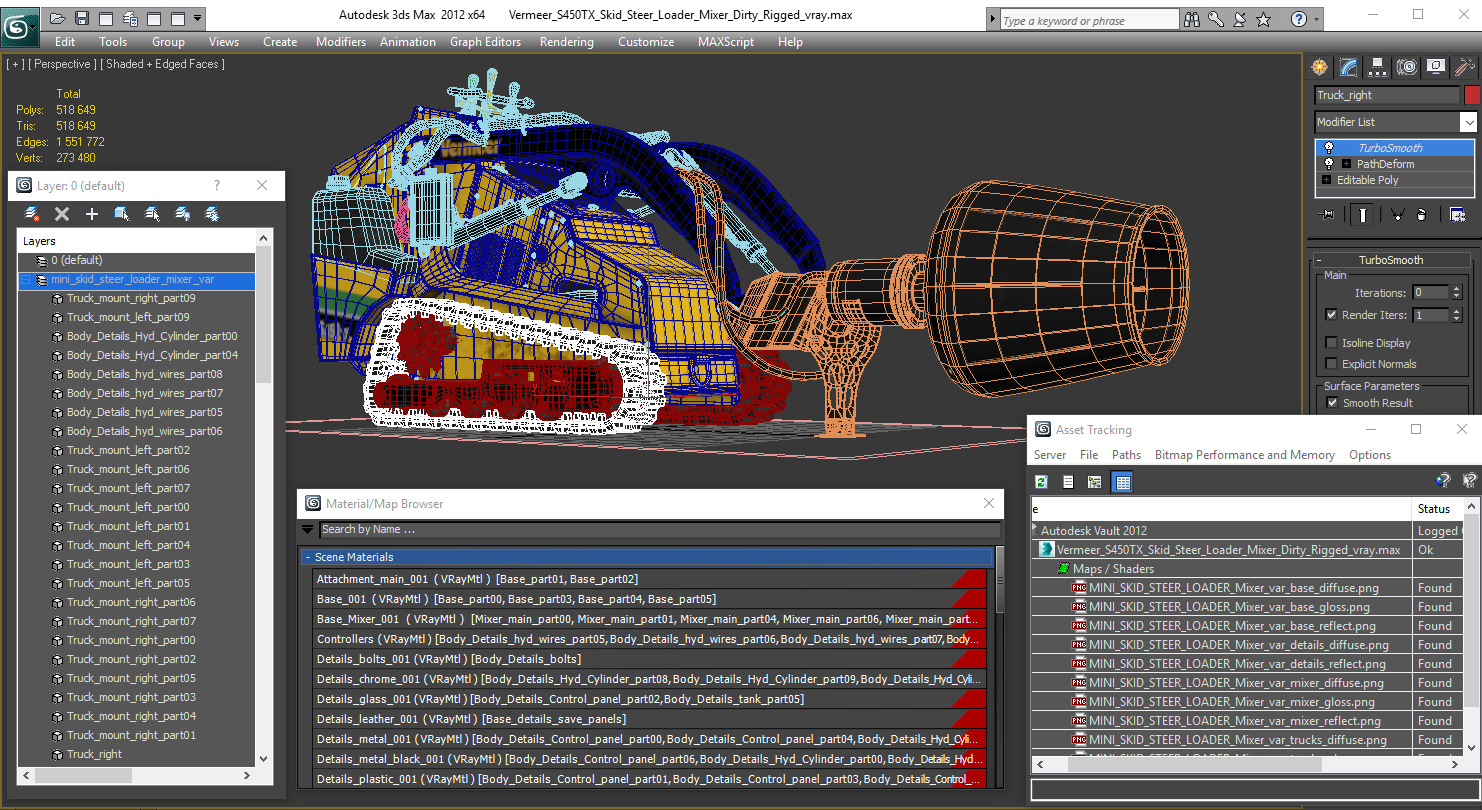Enable Explicit Normals checkbox
1482x810 pixels.
click(x=1331, y=364)
